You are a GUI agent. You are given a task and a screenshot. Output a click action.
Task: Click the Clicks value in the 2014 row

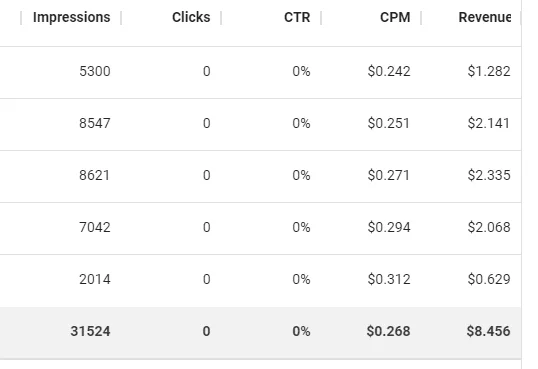point(207,279)
